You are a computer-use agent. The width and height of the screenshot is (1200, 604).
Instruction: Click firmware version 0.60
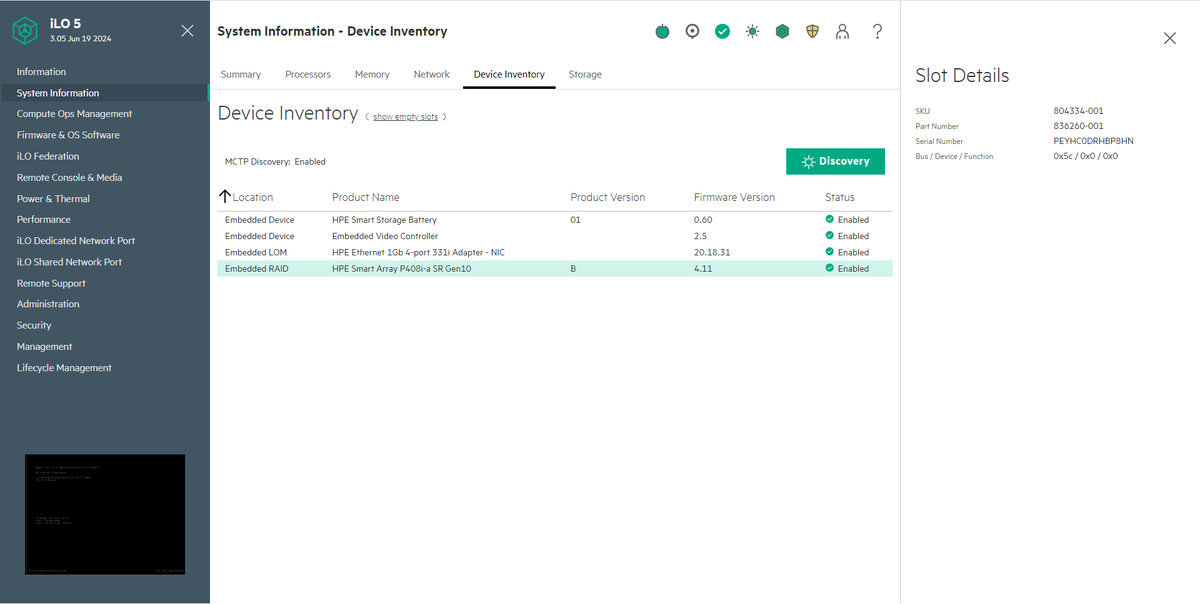click(x=703, y=219)
